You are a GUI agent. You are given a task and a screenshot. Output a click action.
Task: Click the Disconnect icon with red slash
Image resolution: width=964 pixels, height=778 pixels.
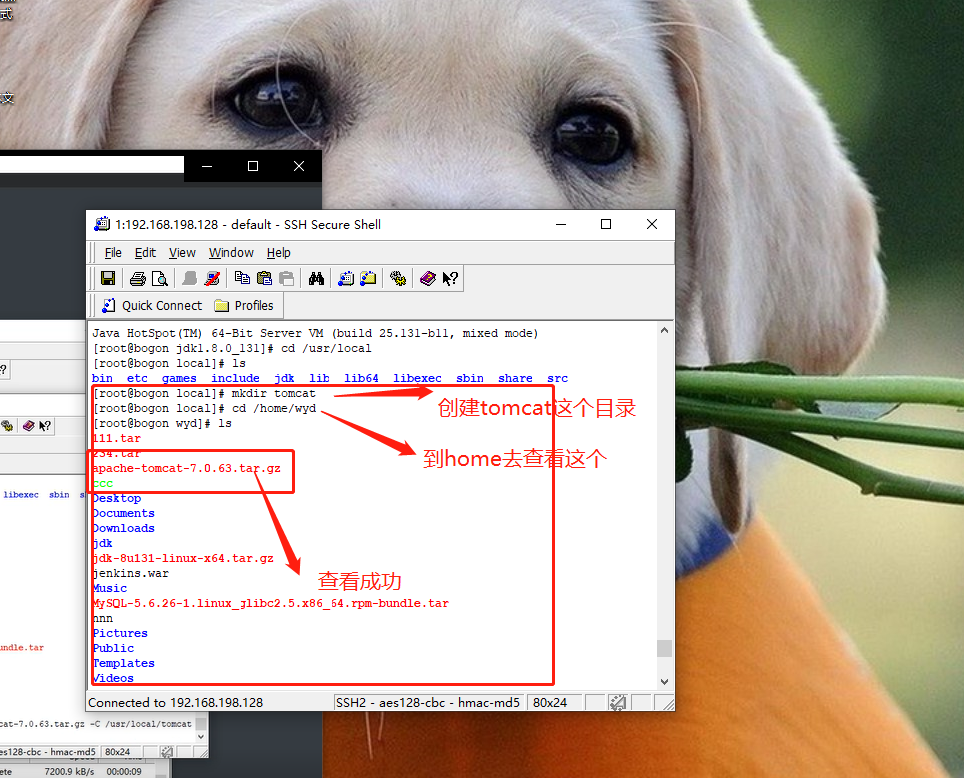[212, 279]
